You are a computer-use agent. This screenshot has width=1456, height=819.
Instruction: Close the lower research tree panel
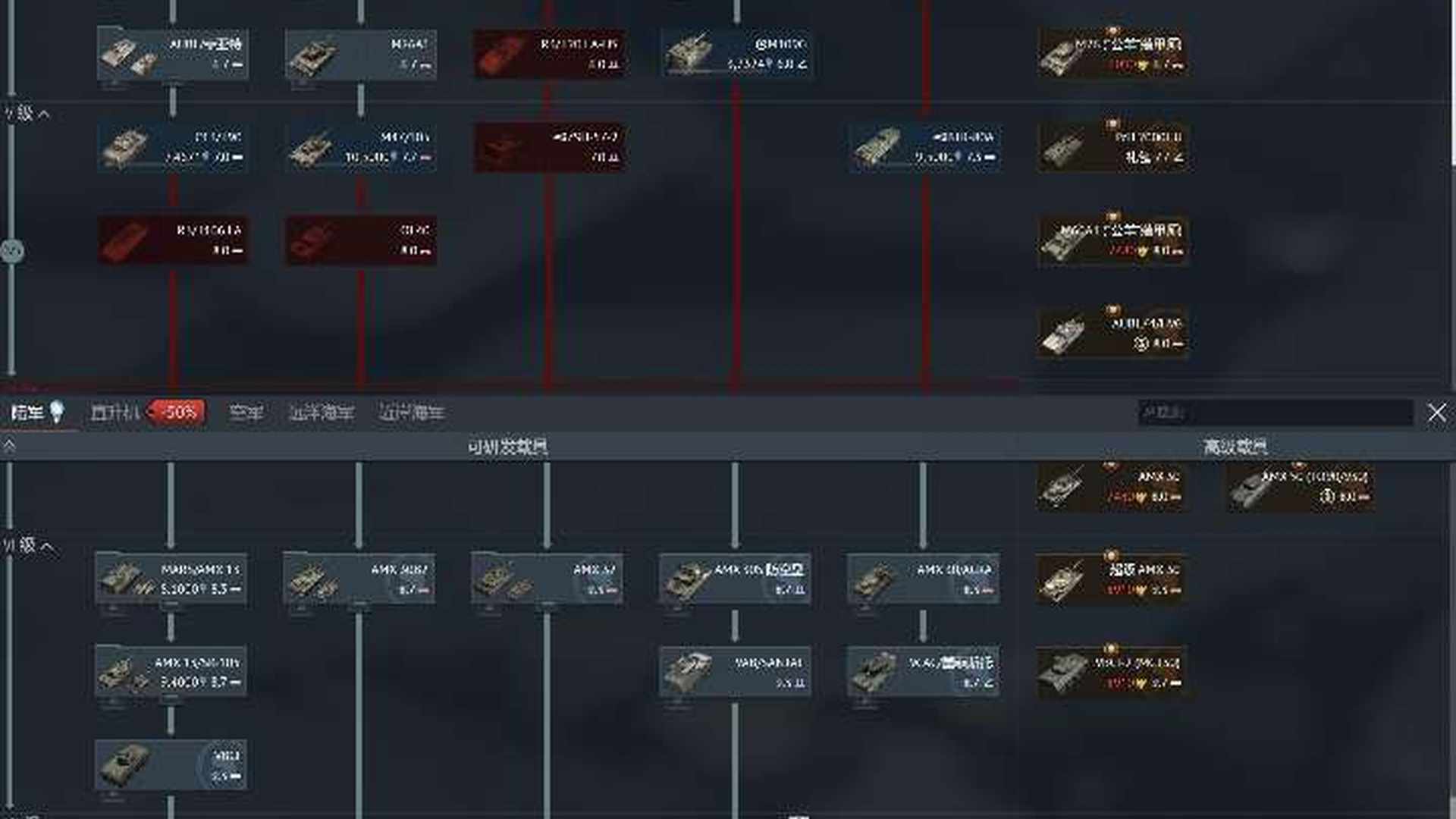(1436, 413)
